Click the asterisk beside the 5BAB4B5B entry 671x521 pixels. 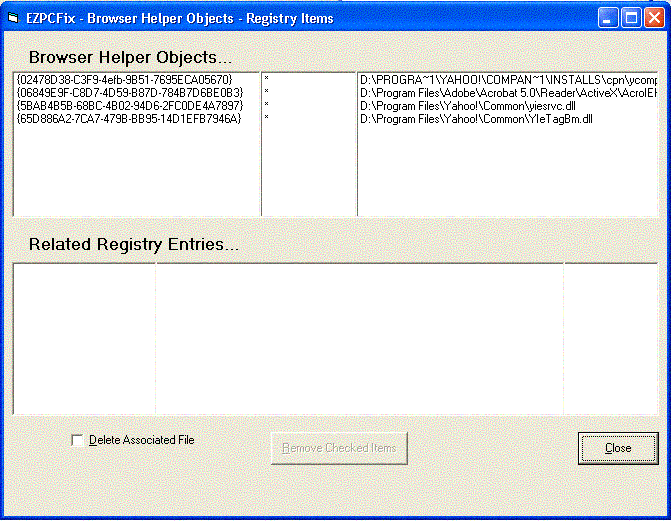click(x=266, y=104)
